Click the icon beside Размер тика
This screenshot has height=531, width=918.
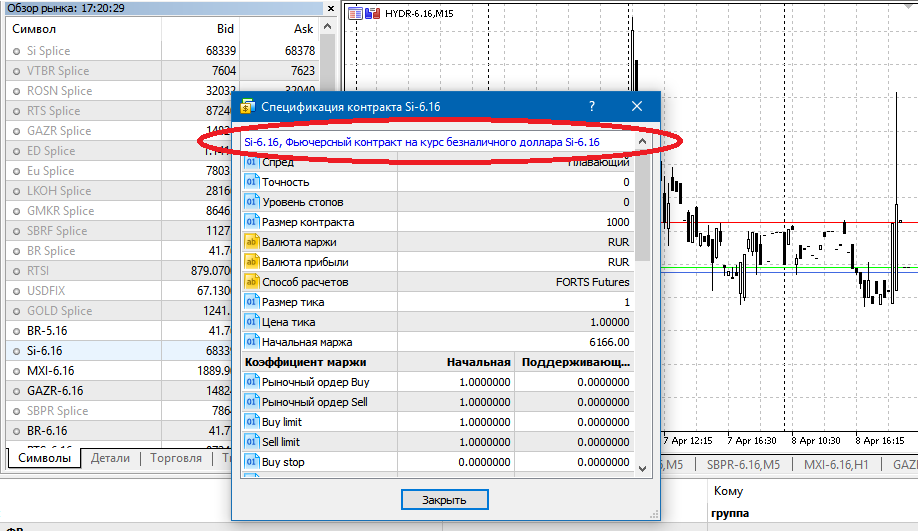pos(252,302)
